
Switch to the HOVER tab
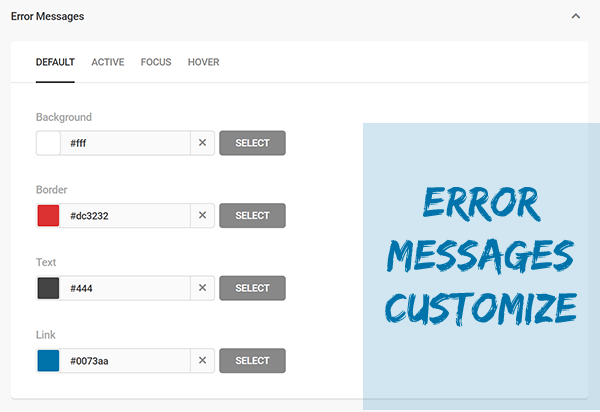point(204,62)
